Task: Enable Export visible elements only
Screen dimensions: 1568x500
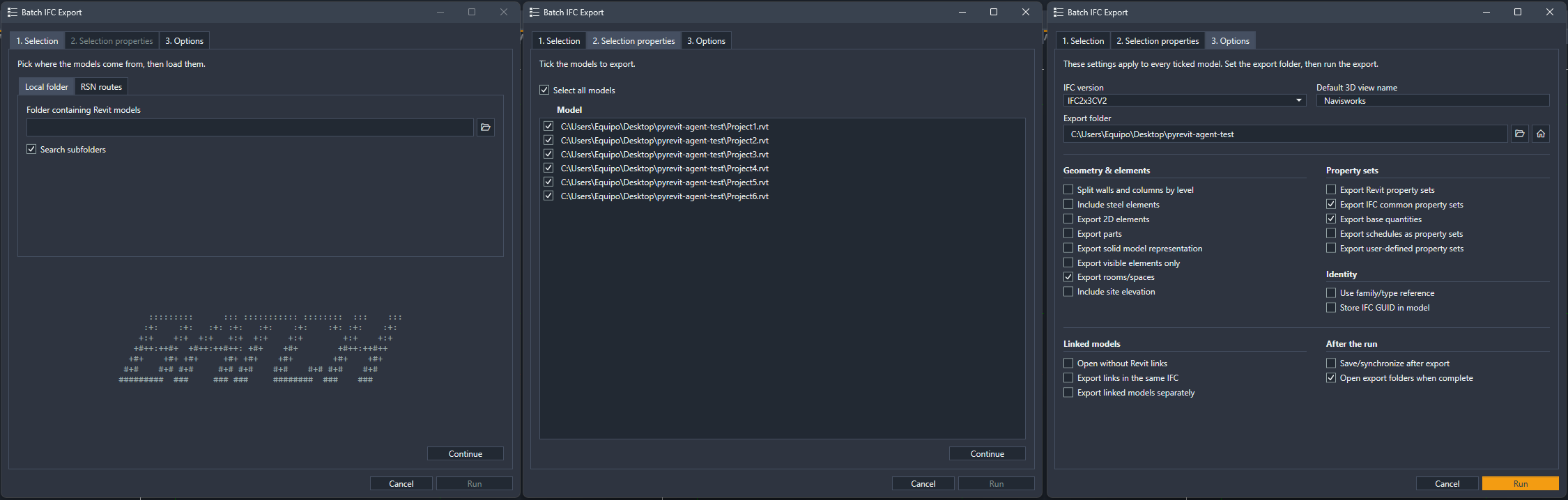Action: 1068,263
